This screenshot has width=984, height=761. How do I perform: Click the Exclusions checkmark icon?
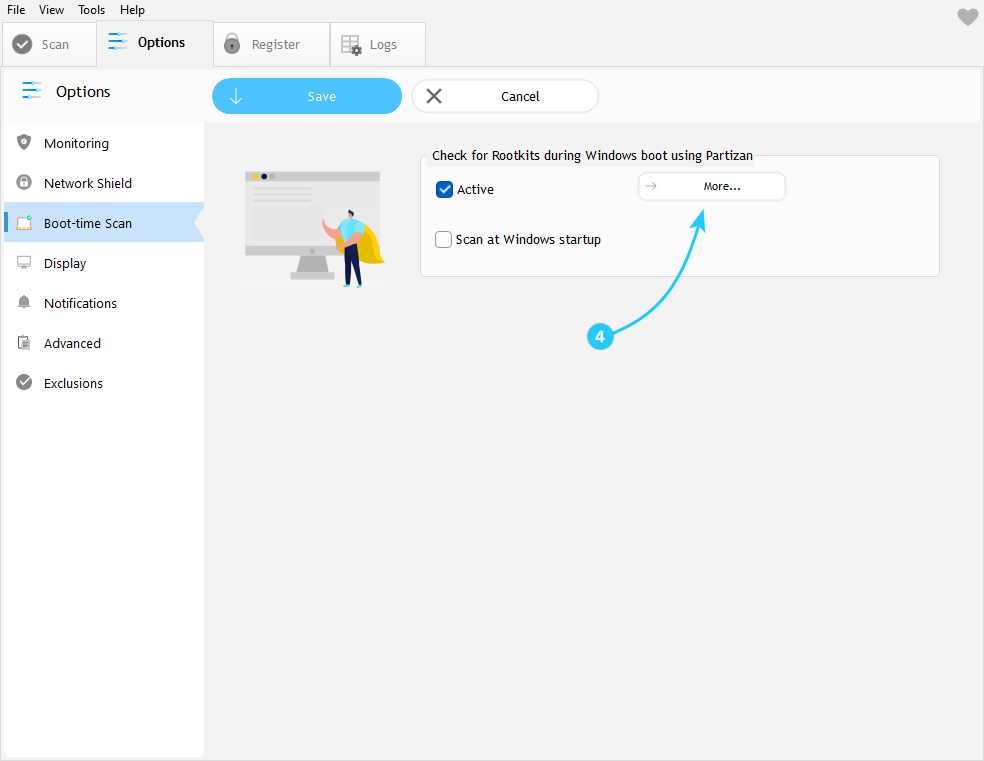coord(25,382)
